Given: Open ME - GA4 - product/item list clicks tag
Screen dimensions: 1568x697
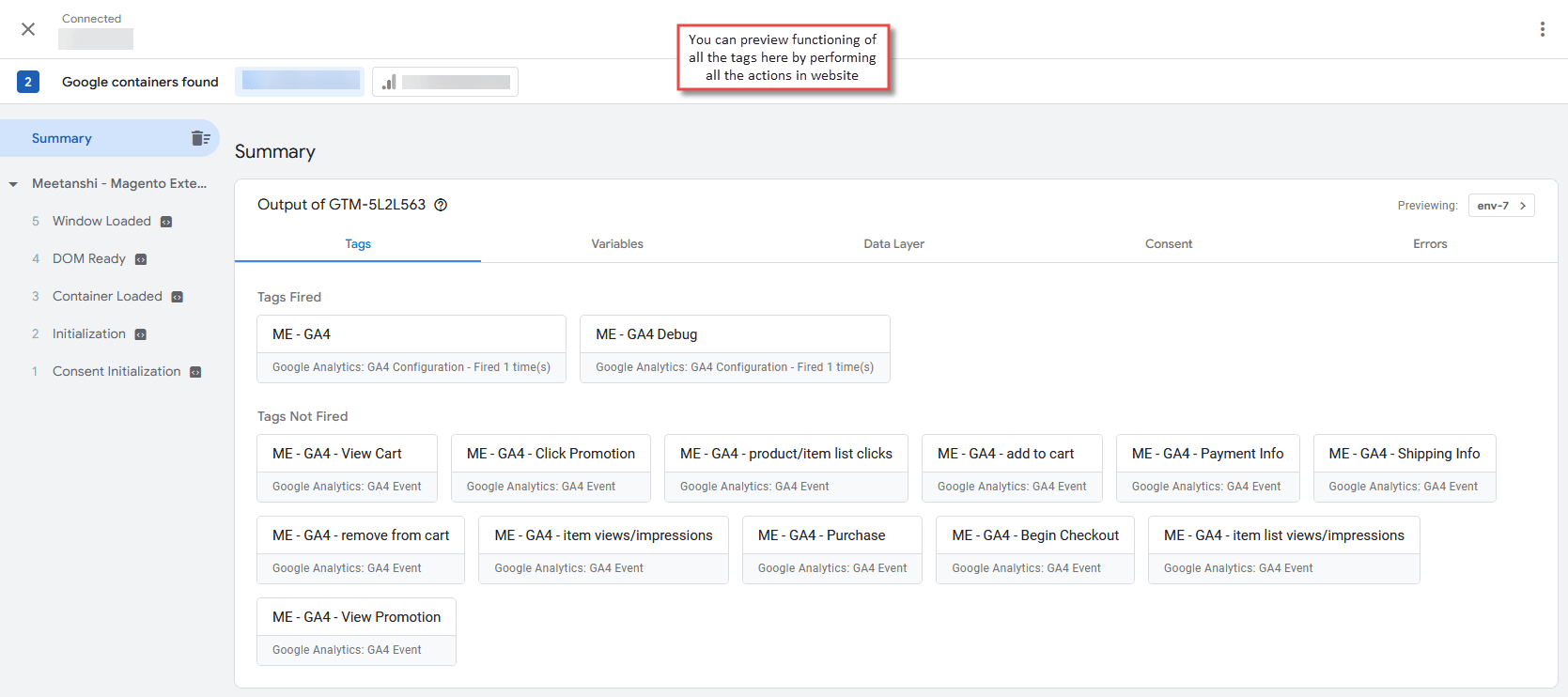Looking at the screenshot, I should pos(786,468).
